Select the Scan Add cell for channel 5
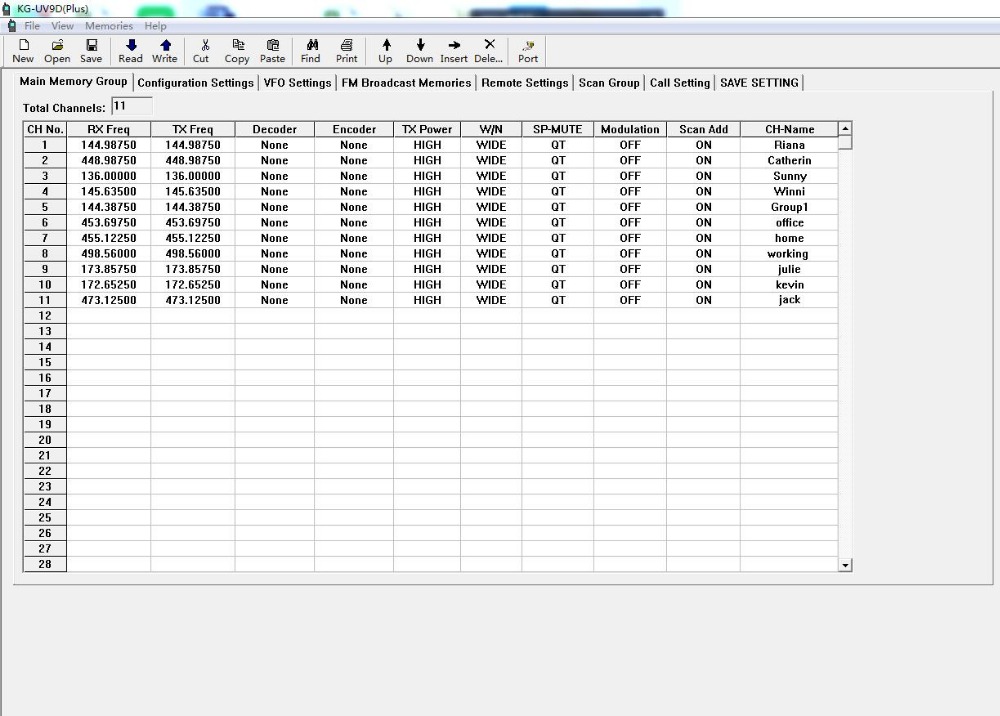Screen dimensions: 1000x716 coord(703,207)
